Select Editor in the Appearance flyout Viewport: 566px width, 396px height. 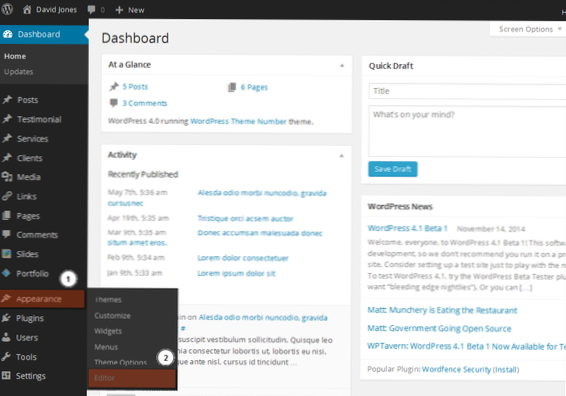point(132,378)
